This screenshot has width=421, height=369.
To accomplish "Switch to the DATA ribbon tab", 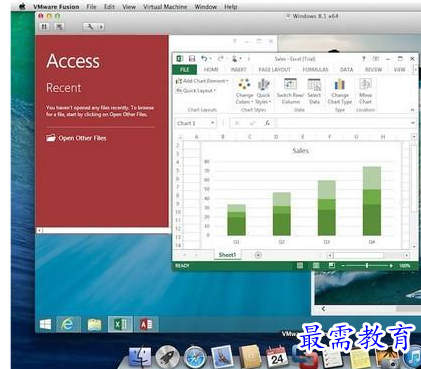I will tap(346, 69).
